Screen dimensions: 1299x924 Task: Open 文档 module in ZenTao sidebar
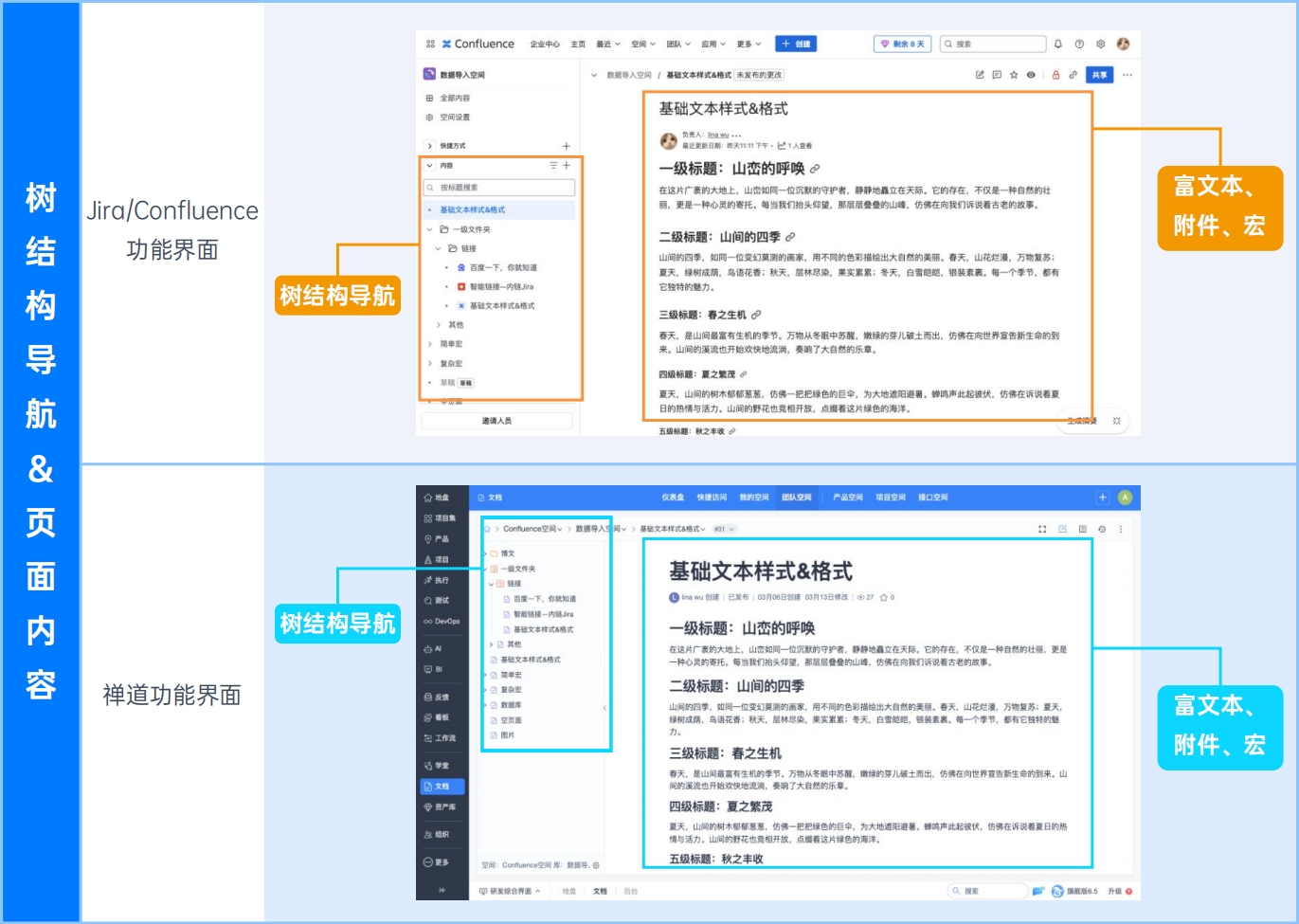coord(442,787)
